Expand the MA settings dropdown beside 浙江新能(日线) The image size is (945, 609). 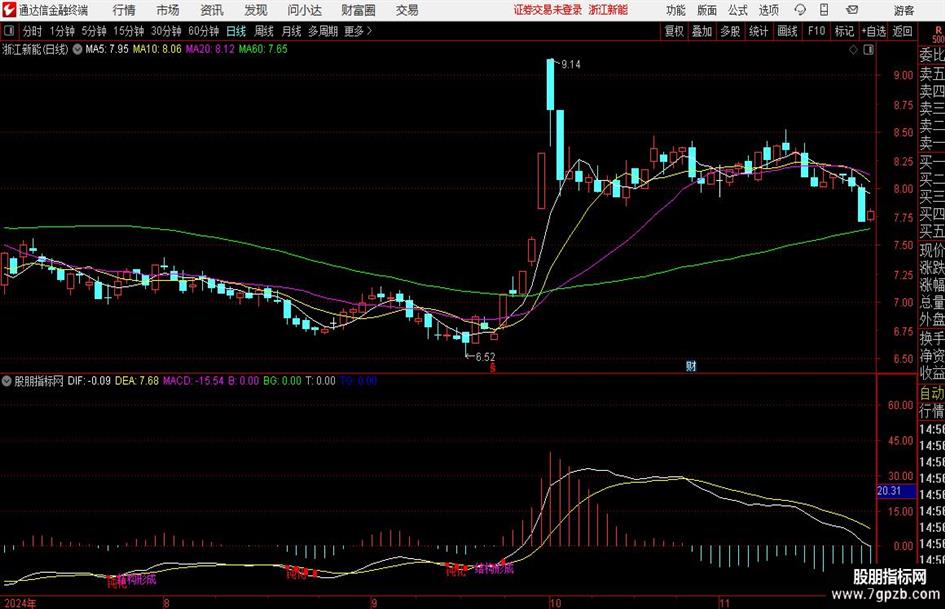point(77,49)
